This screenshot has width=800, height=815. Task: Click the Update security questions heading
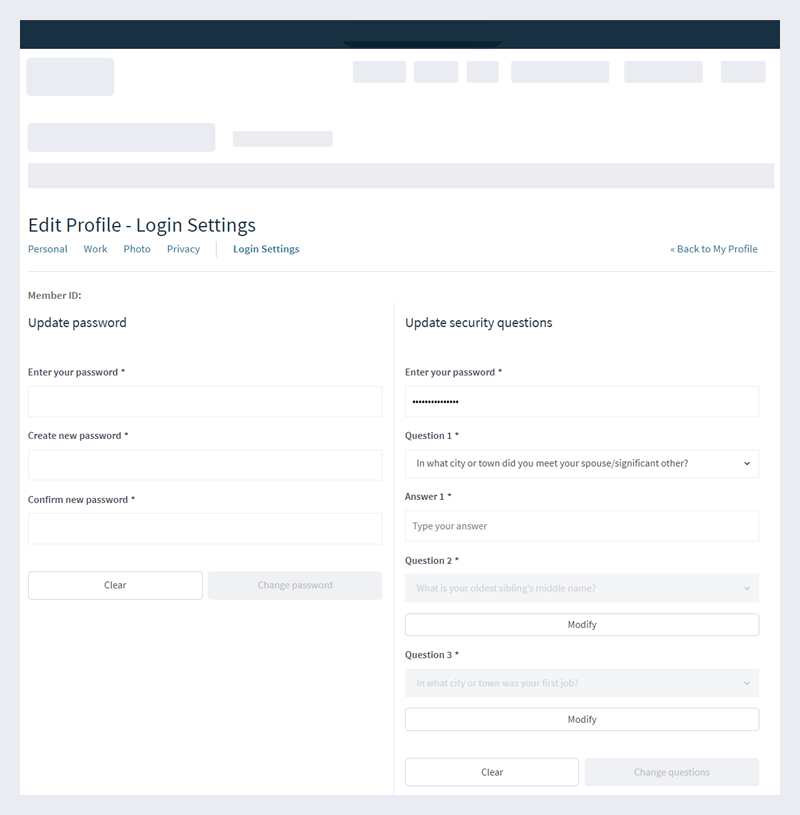(479, 323)
